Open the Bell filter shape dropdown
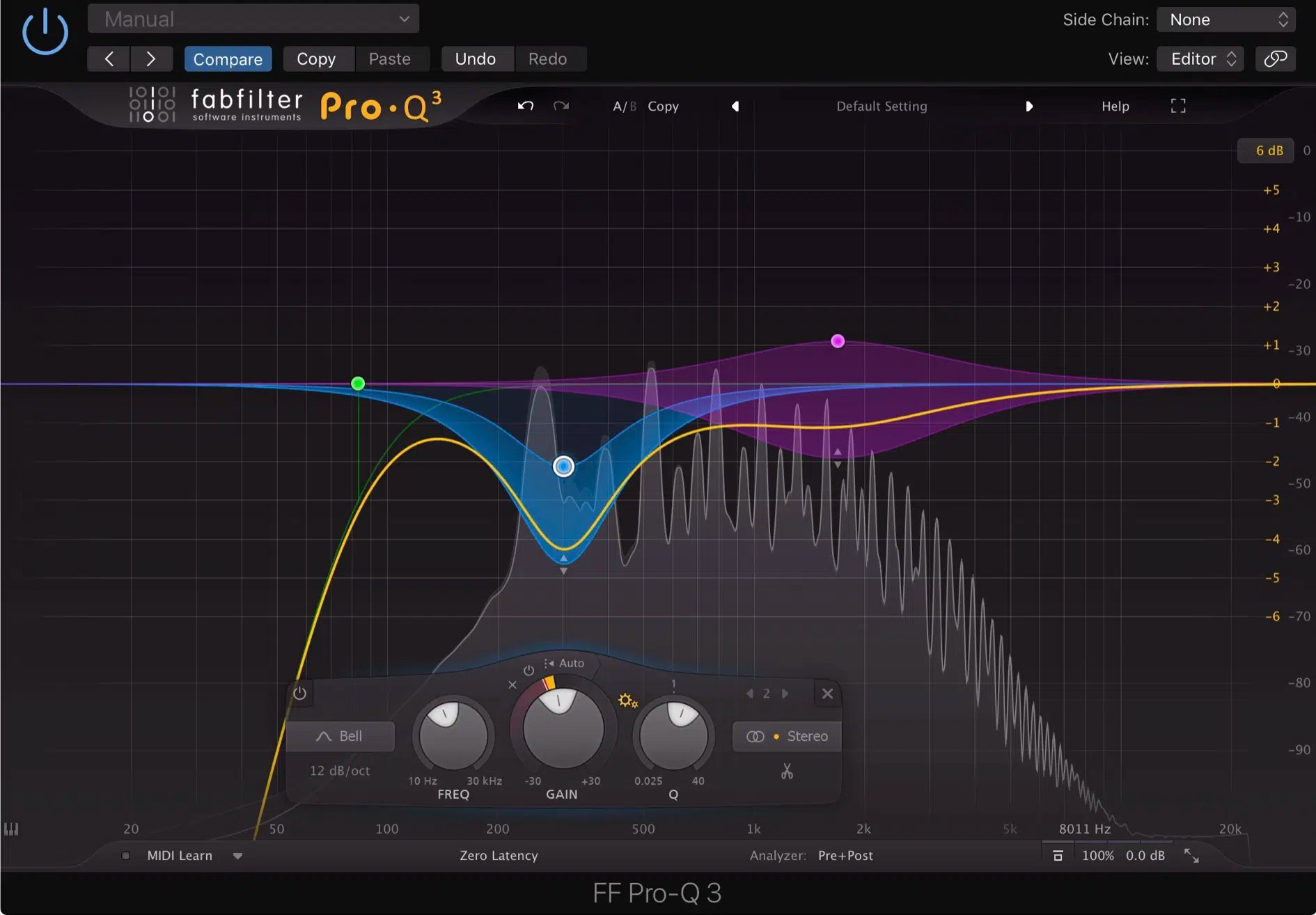The image size is (1316, 915). pos(340,736)
